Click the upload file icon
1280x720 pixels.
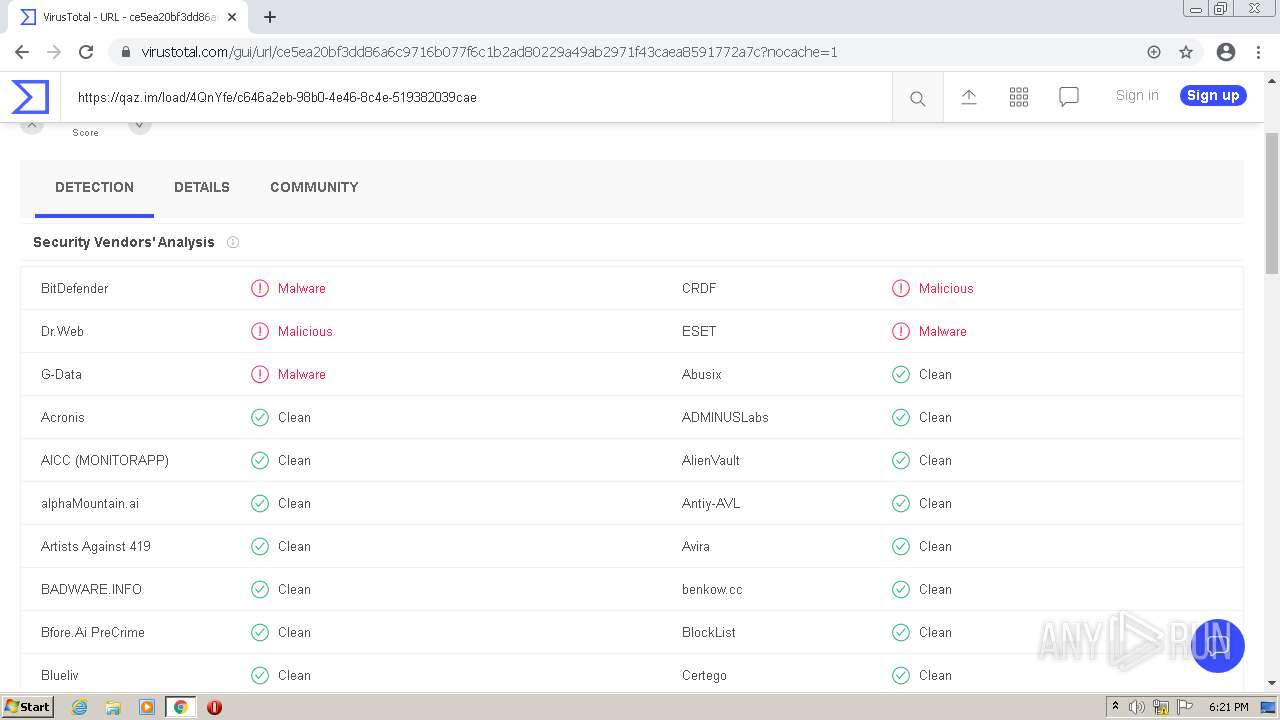(x=969, y=97)
